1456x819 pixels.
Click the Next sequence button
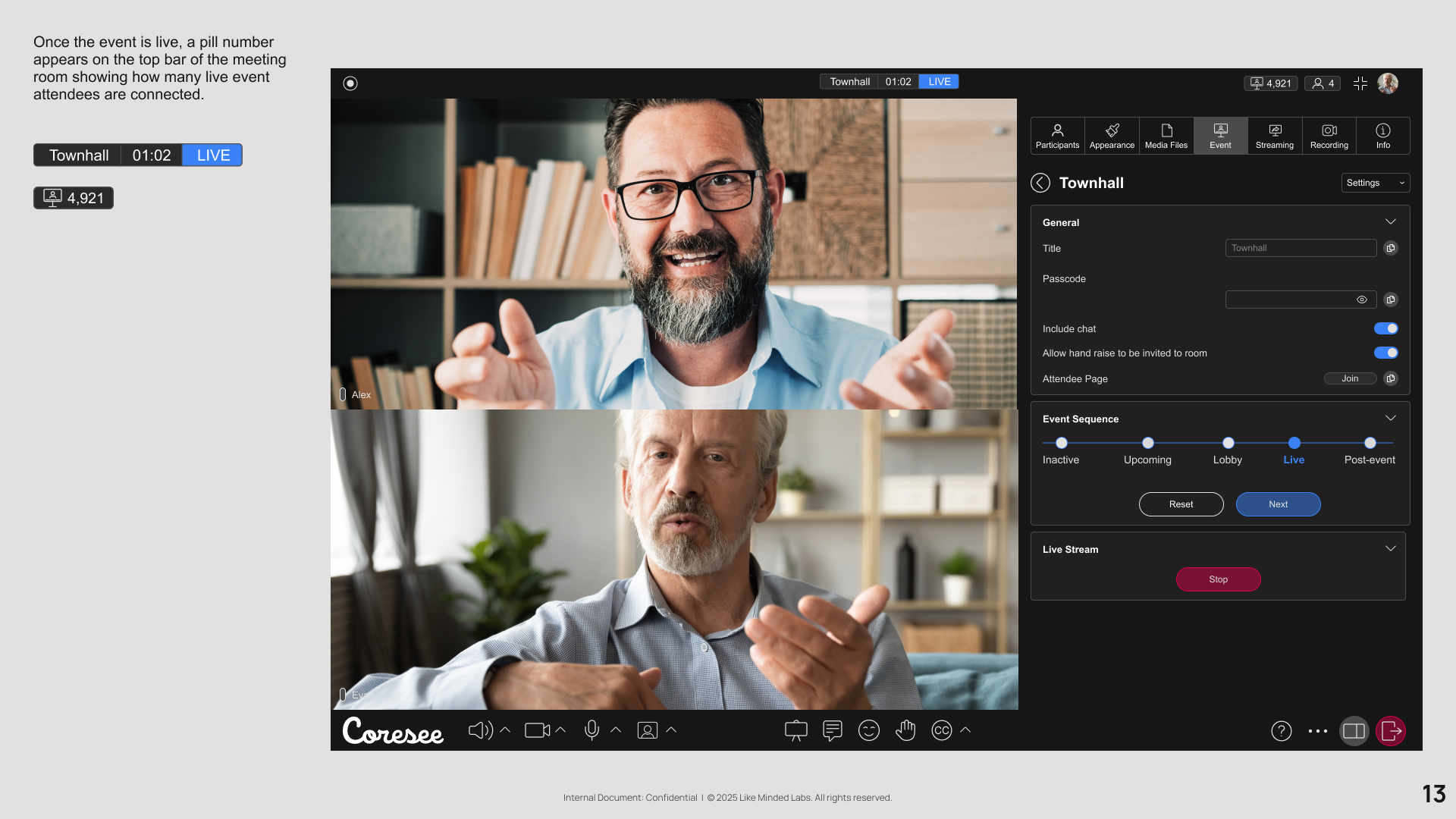(x=1278, y=504)
